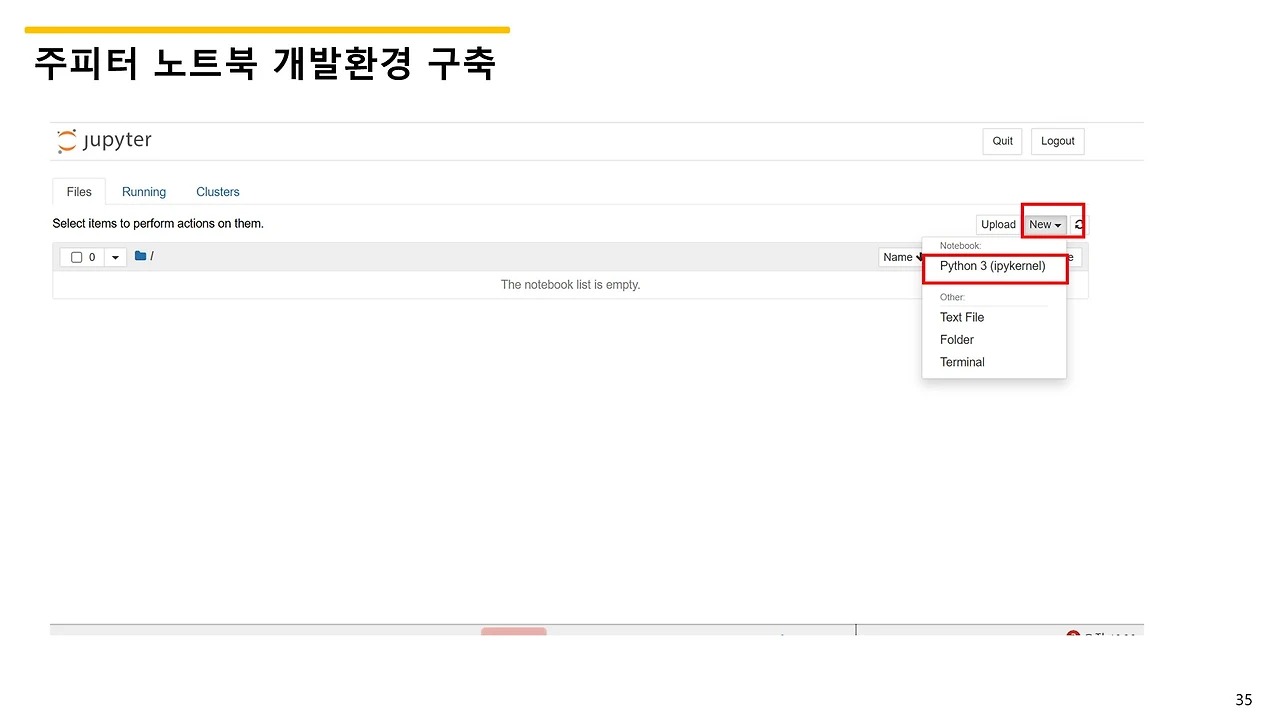The height and width of the screenshot is (720, 1280).
Task: Sort the list by Name
Action: click(x=900, y=257)
